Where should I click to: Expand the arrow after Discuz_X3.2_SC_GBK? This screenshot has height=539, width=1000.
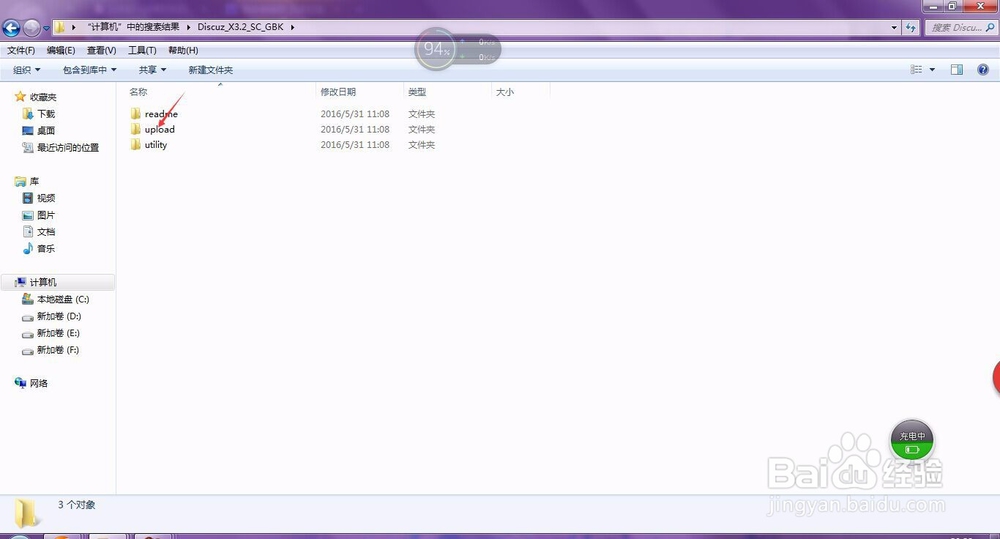coord(293,27)
